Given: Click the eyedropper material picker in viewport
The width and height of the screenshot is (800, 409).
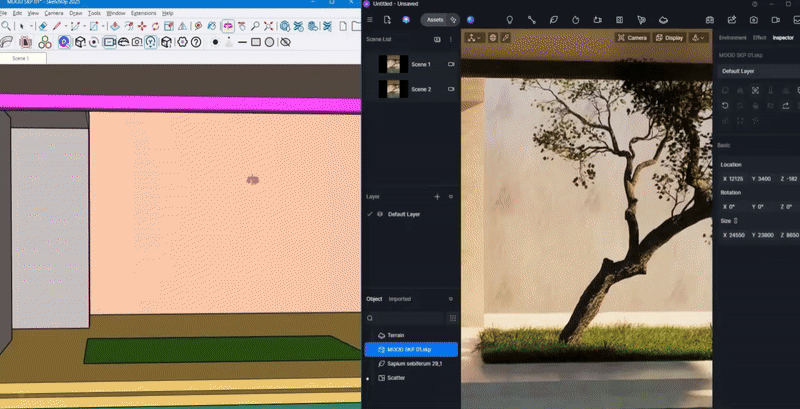Looking at the screenshot, I should [x=505, y=37].
